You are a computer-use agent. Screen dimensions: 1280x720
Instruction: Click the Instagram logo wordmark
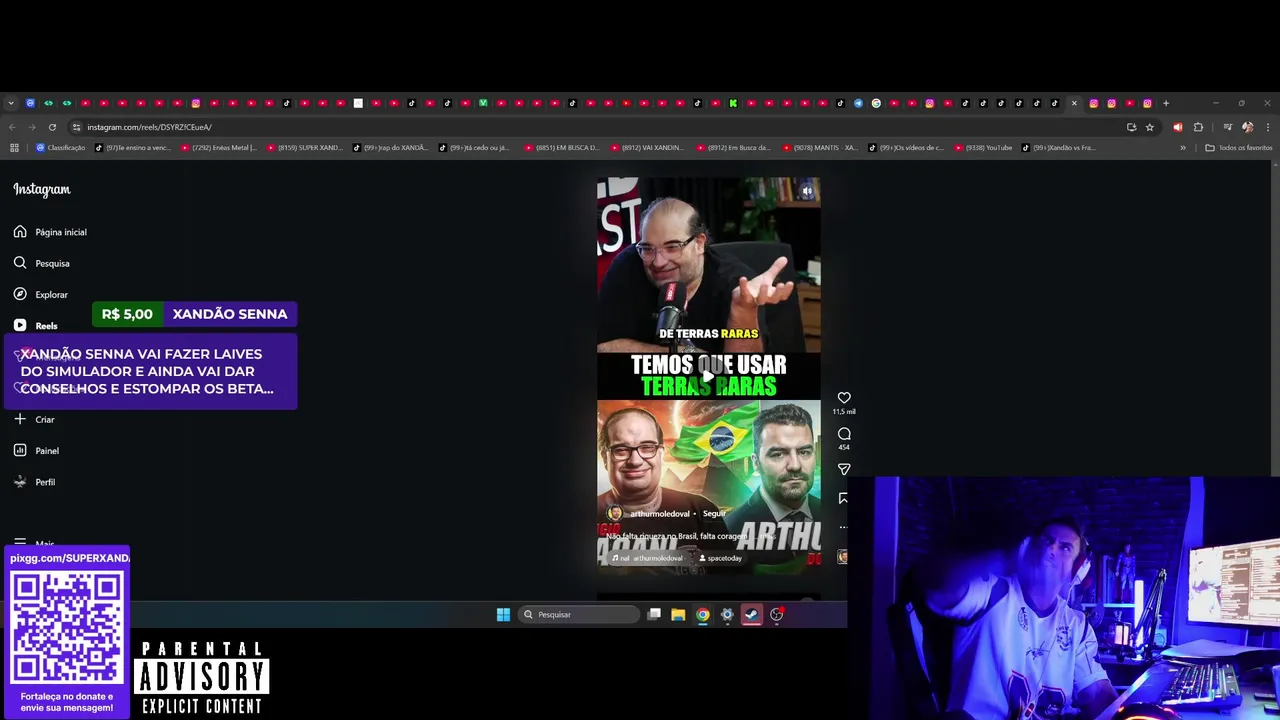tap(42, 189)
